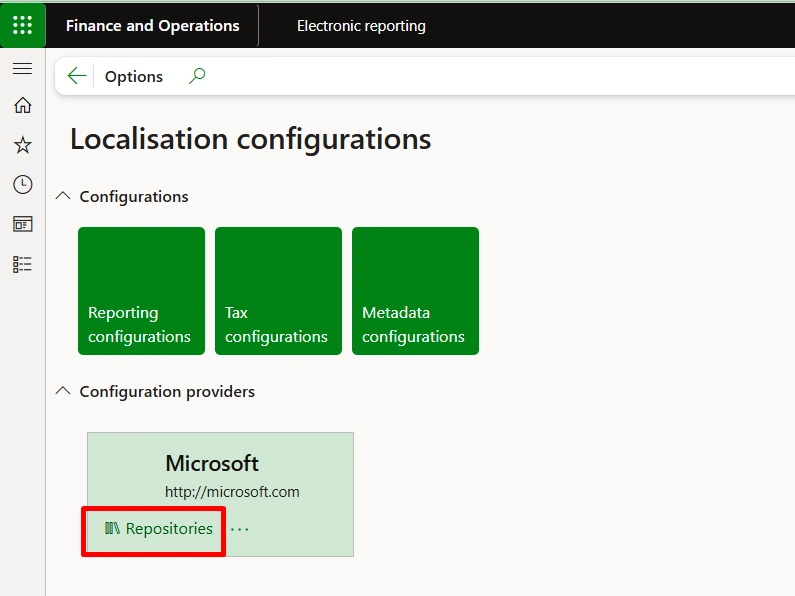
Task: Click the Configuration providers section title
Action: pyautogui.click(x=167, y=392)
